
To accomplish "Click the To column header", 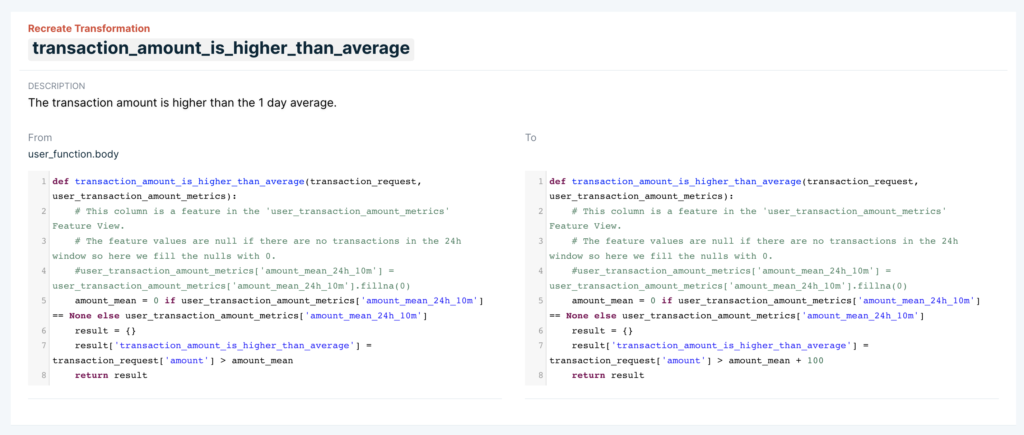I will point(530,138).
